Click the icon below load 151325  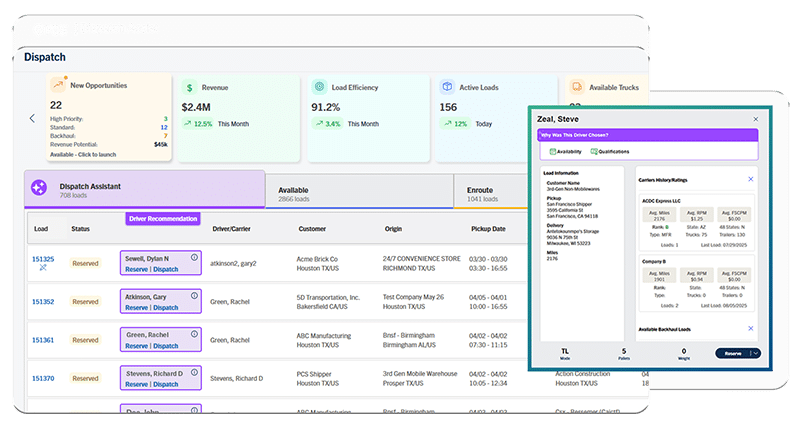(x=43, y=267)
